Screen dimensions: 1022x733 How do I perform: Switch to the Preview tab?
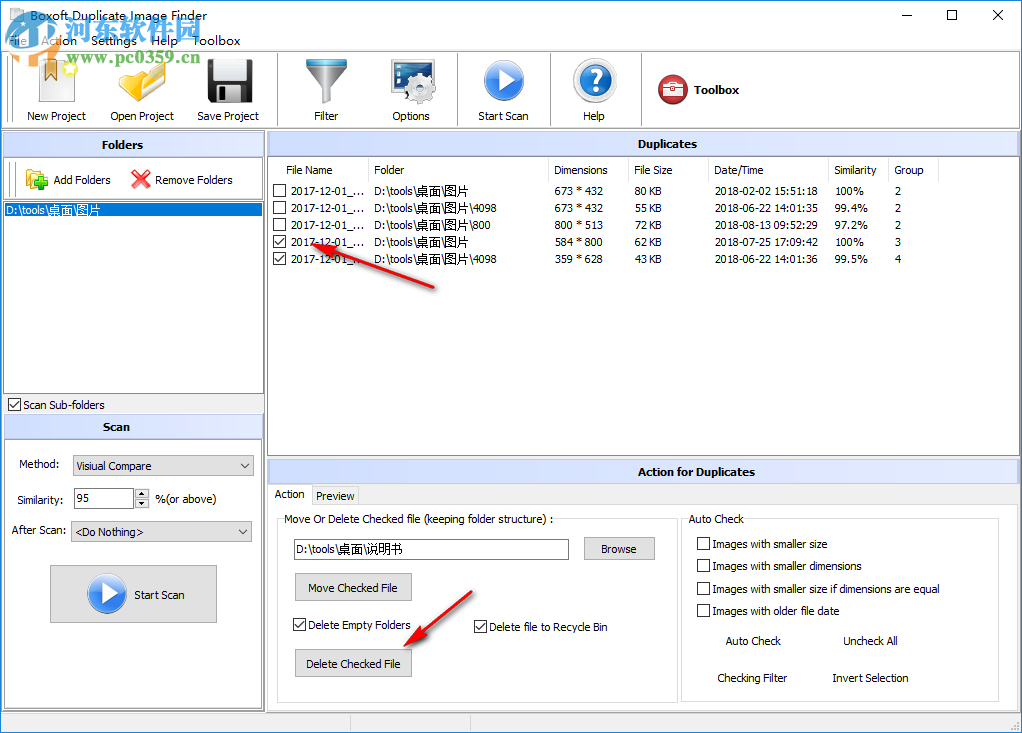(335, 495)
